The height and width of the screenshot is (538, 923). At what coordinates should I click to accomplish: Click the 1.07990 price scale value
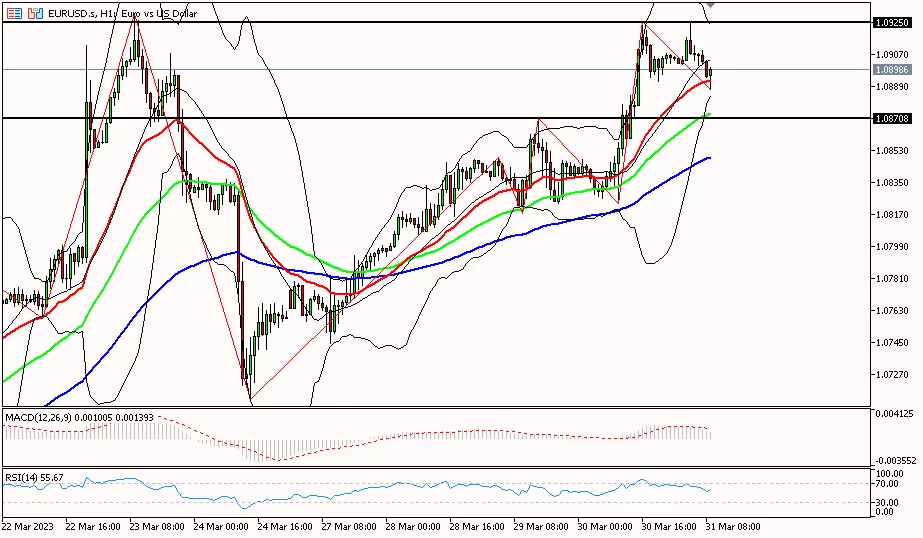892,247
